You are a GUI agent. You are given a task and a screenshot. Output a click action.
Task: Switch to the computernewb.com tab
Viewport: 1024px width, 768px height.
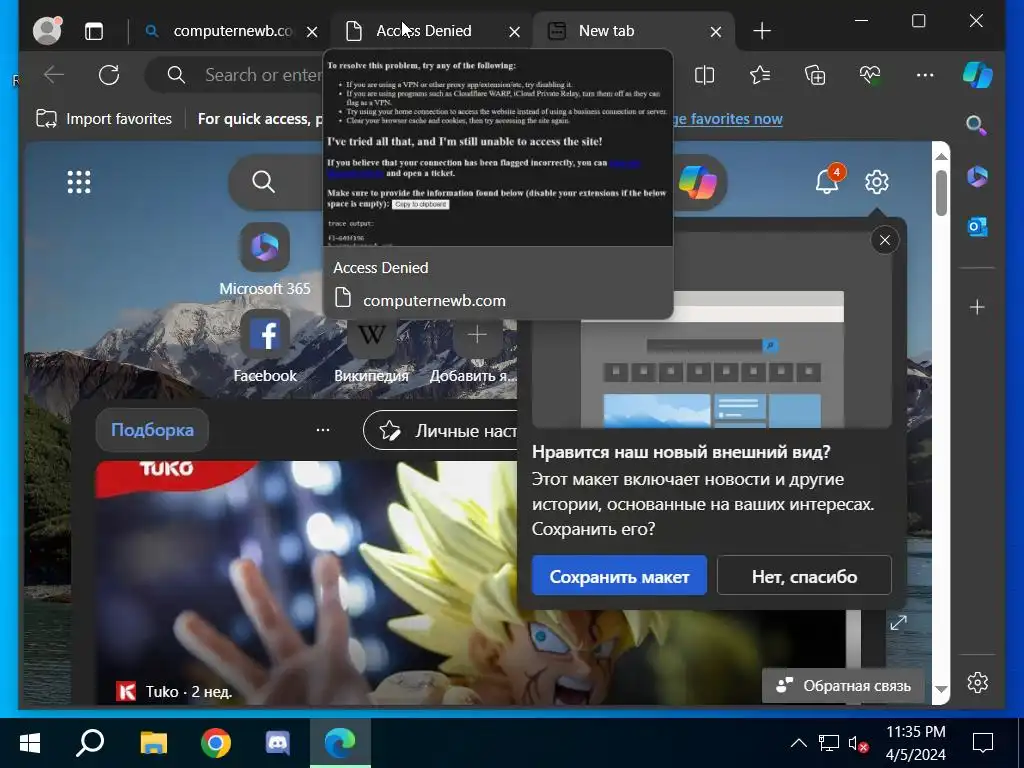(x=232, y=31)
